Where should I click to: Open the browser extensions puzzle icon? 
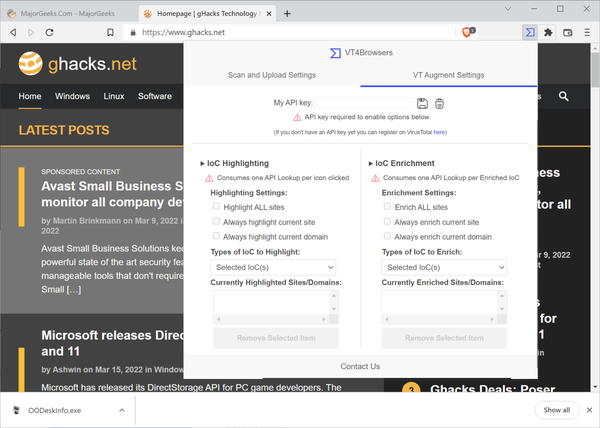pos(548,33)
